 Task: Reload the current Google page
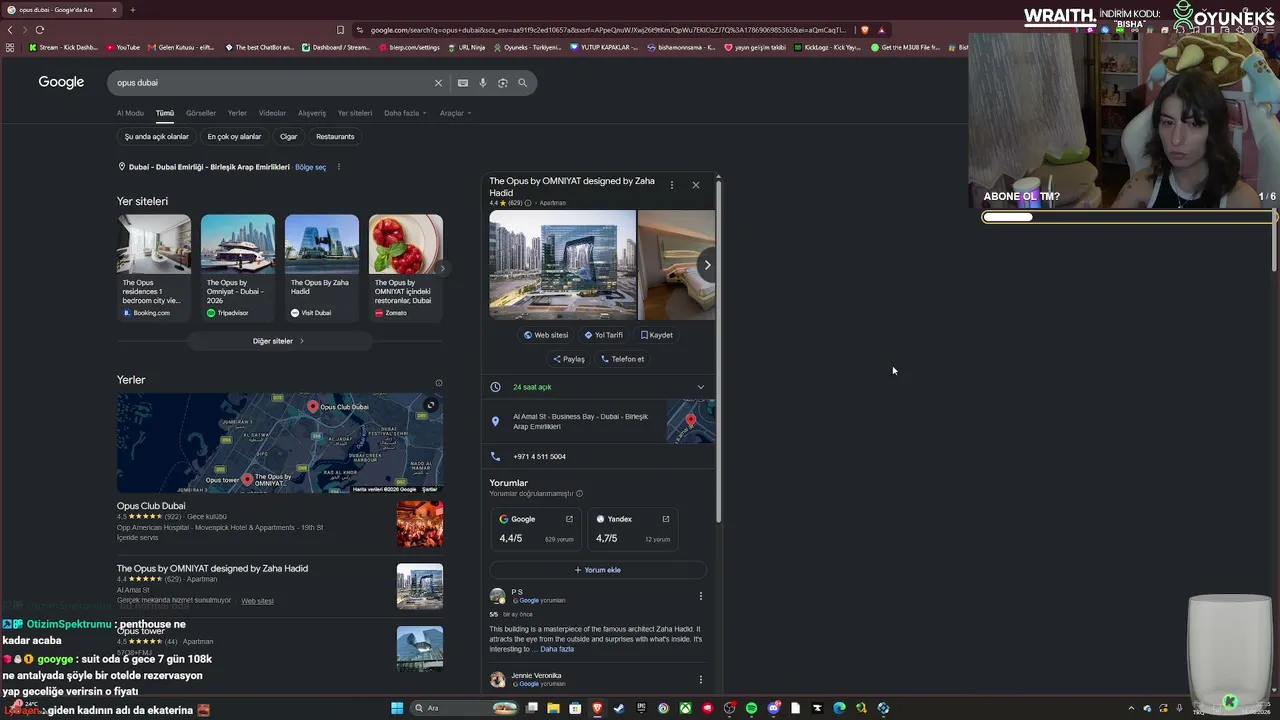[40, 30]
